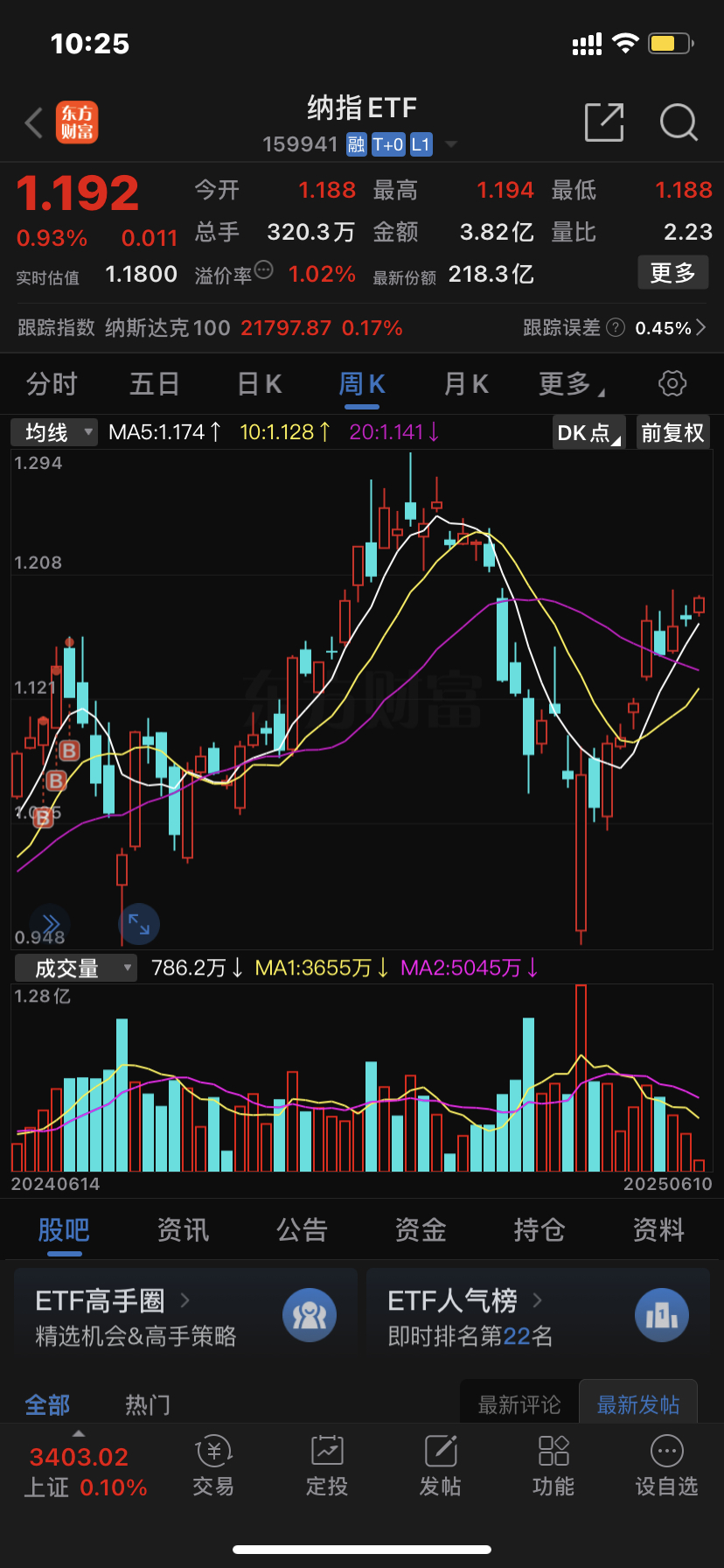The width and height of the screenshot is (724, 1568).
Task: Tap the 20:1.141 moving average label
Action: [394, 432]
